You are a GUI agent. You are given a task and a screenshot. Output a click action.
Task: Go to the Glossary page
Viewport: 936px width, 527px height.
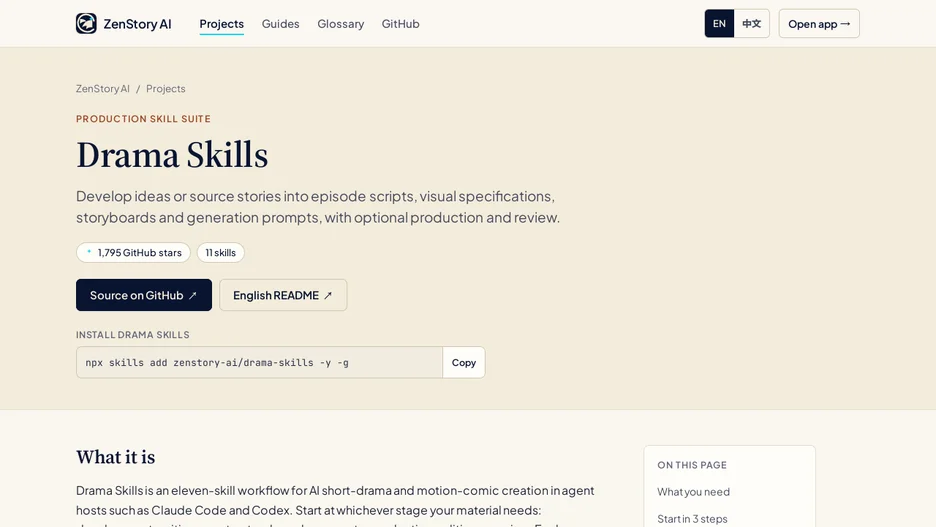(340, 24)
